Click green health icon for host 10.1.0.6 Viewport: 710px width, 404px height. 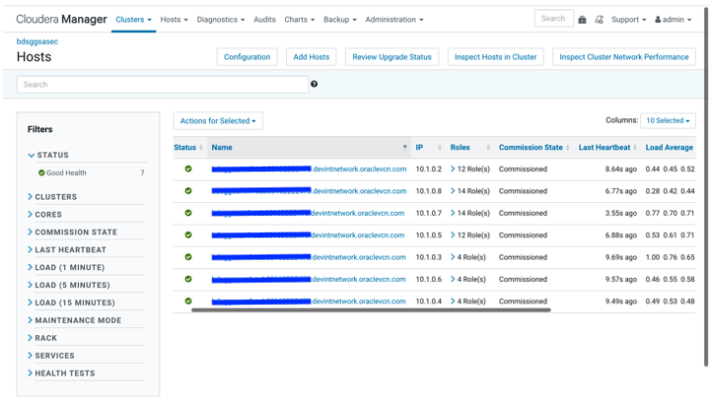[x=188, y=279]
